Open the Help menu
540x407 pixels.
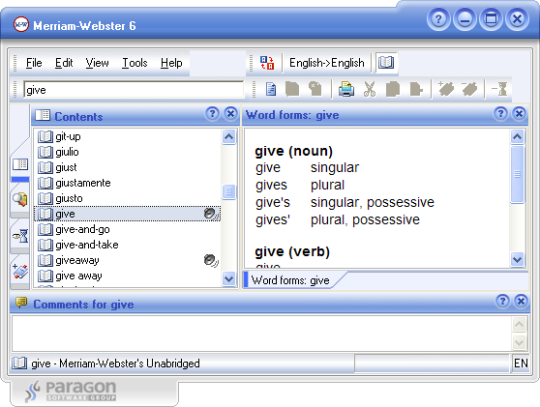[171, 63]
